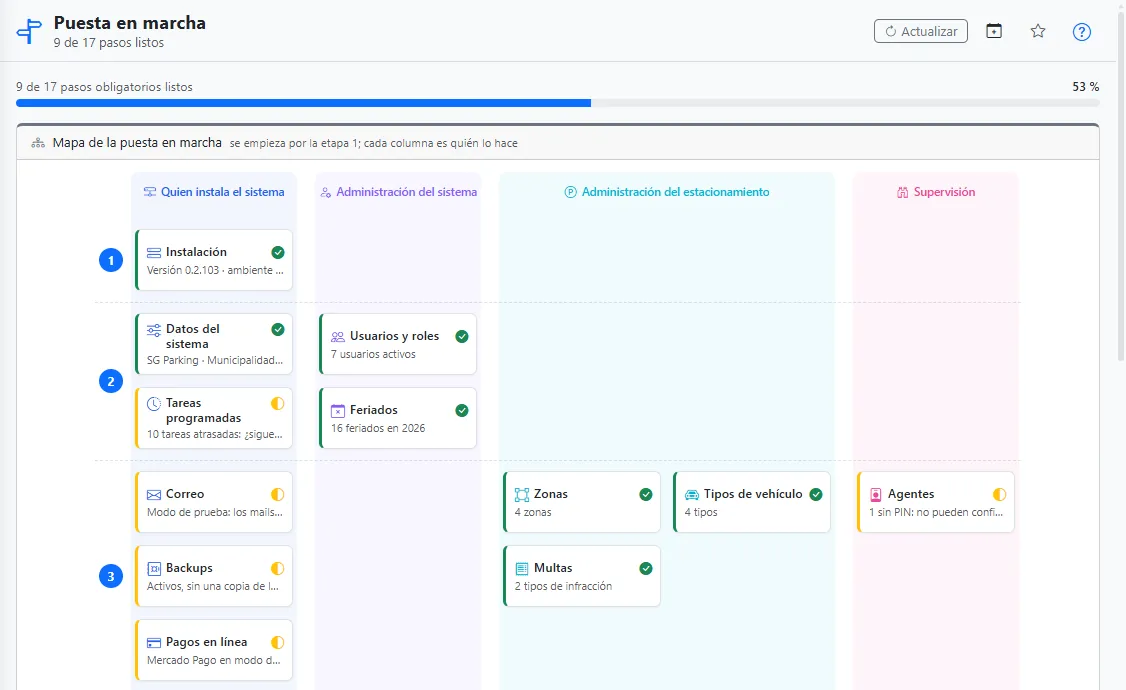1126x690 pixels.
Task: Click the Datos del sistema sliders icon
Action: (154, 330)
